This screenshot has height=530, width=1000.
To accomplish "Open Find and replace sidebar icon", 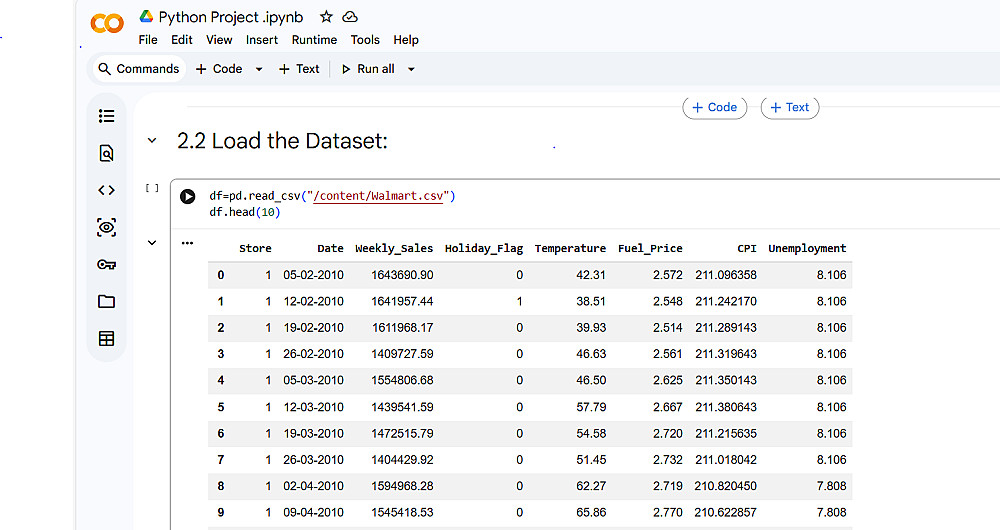I will [x=106, y=153].
